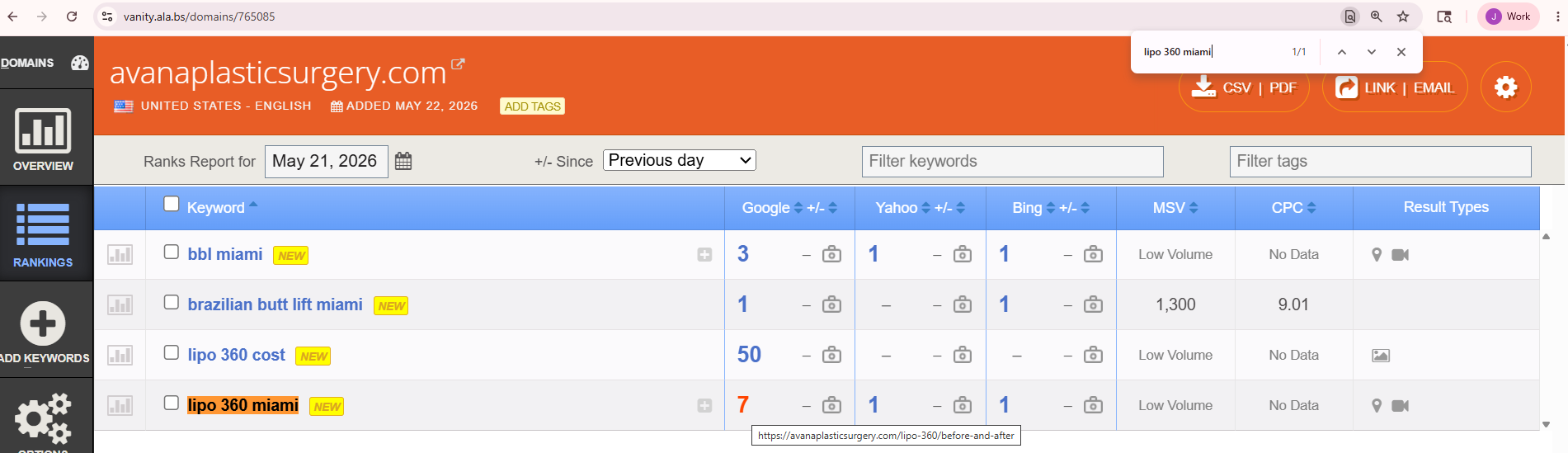Expand the Previous day dropdown
This screenshot has height=453, width=1568.
coord(680,160)
